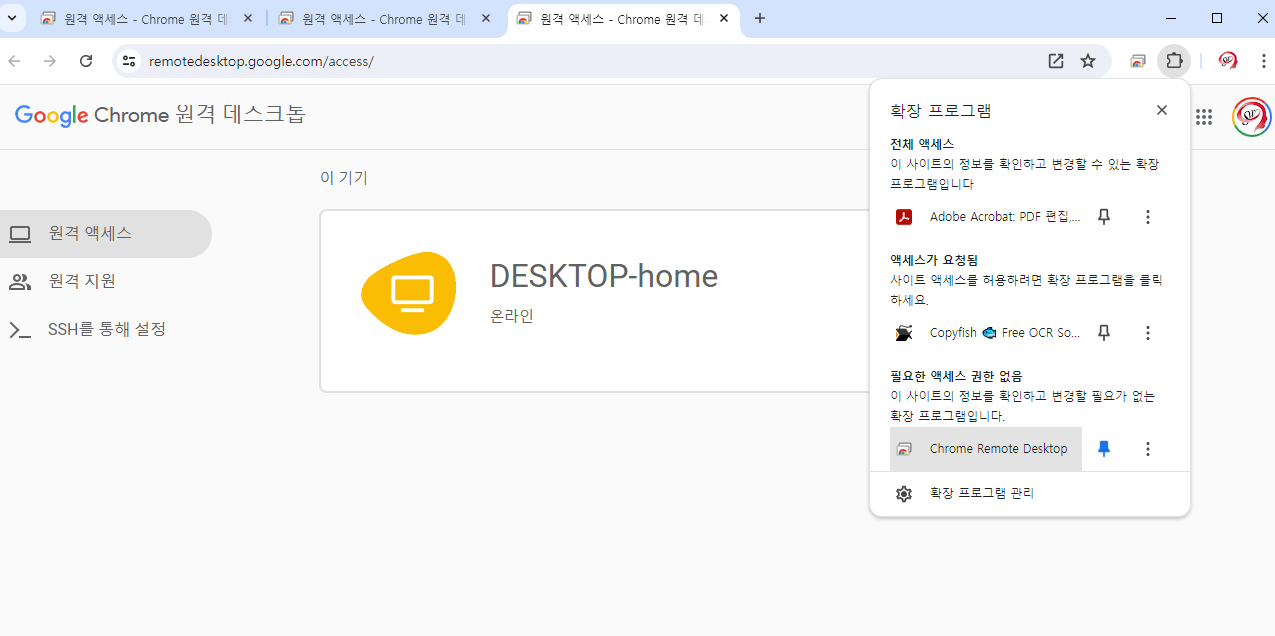This screenshot has height=636, width=1275.
Task: Click the 전체 액세스 section heading
Action: [922, 144]
